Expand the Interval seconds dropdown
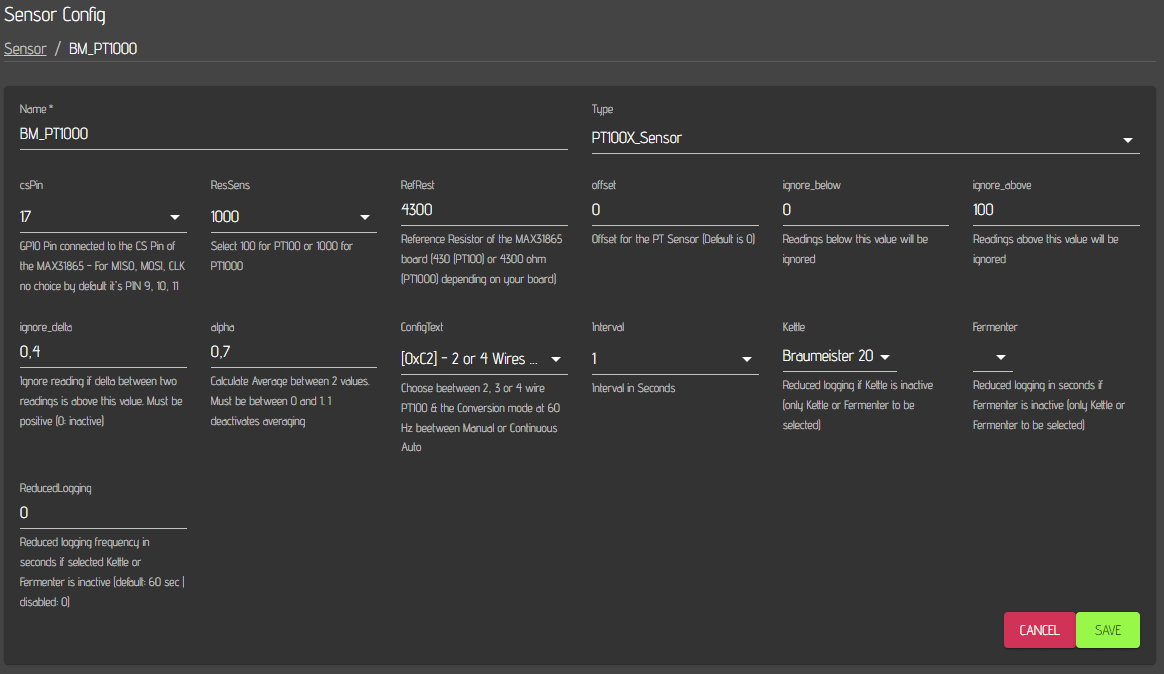Screen dimensions: 1164x674 click(746, 358)
